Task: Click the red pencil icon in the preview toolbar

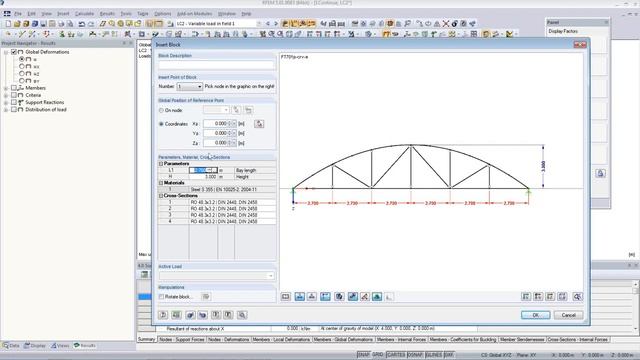Action: (x=365, y=297)
